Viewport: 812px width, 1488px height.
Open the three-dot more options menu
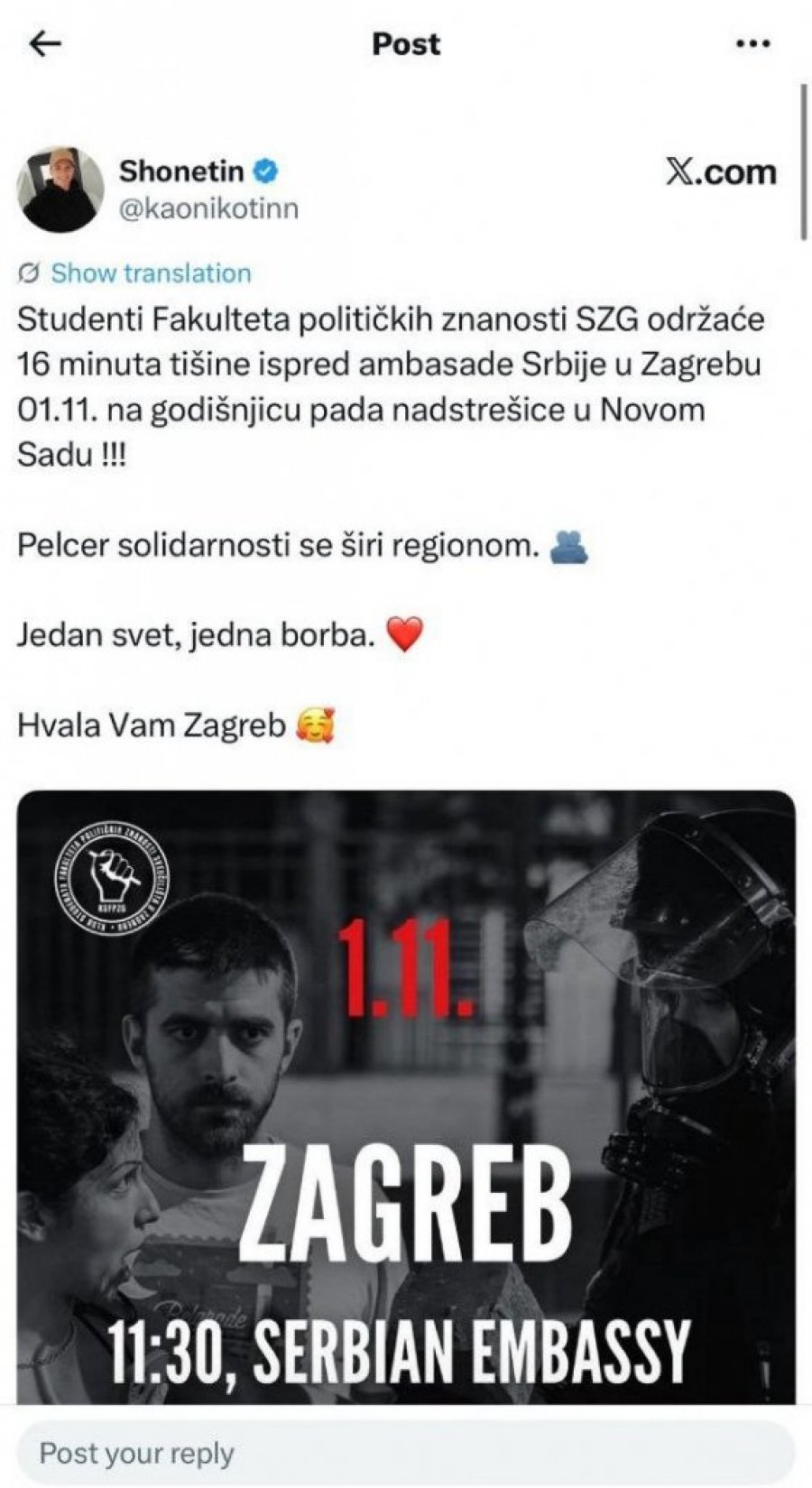pos(752,44)
